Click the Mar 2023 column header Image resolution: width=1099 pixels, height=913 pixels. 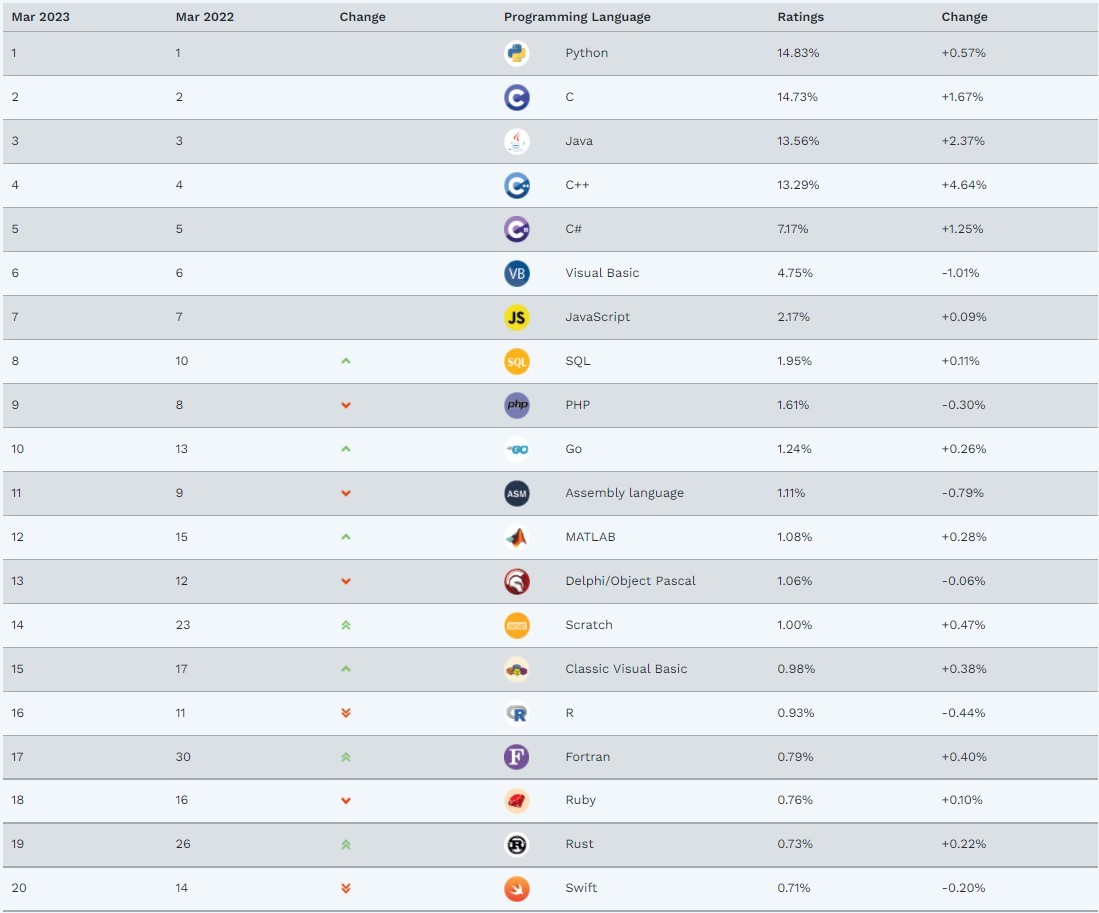coord(40,17)
